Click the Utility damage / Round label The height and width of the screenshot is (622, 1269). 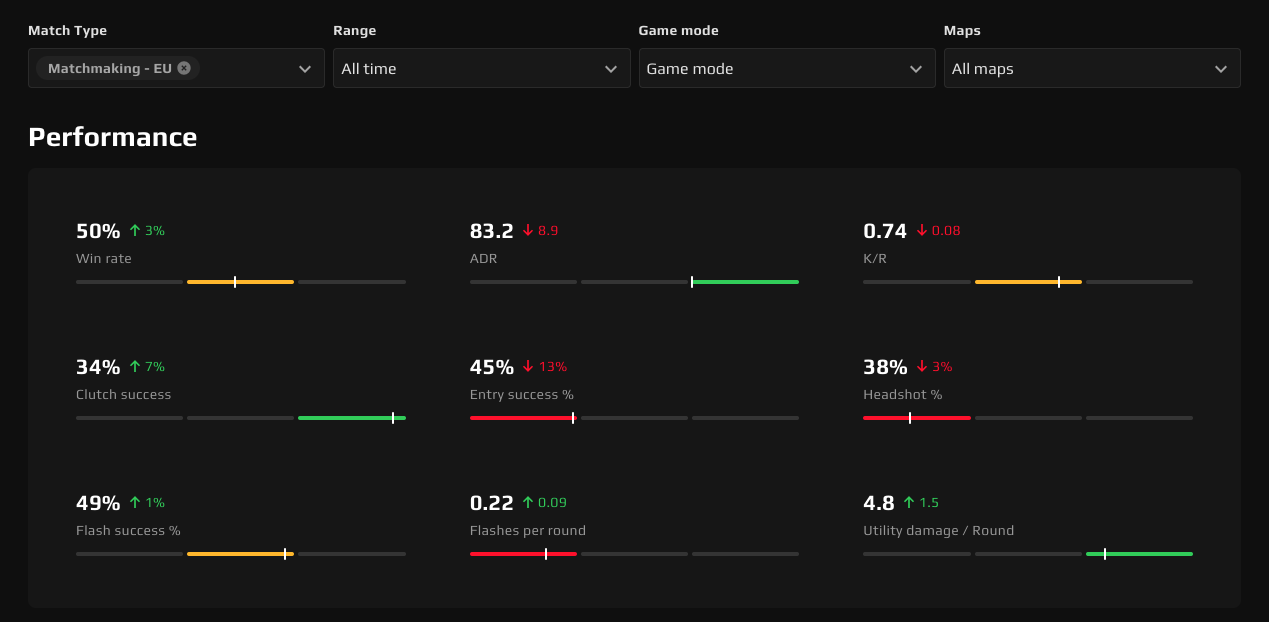tap(938, 531)
